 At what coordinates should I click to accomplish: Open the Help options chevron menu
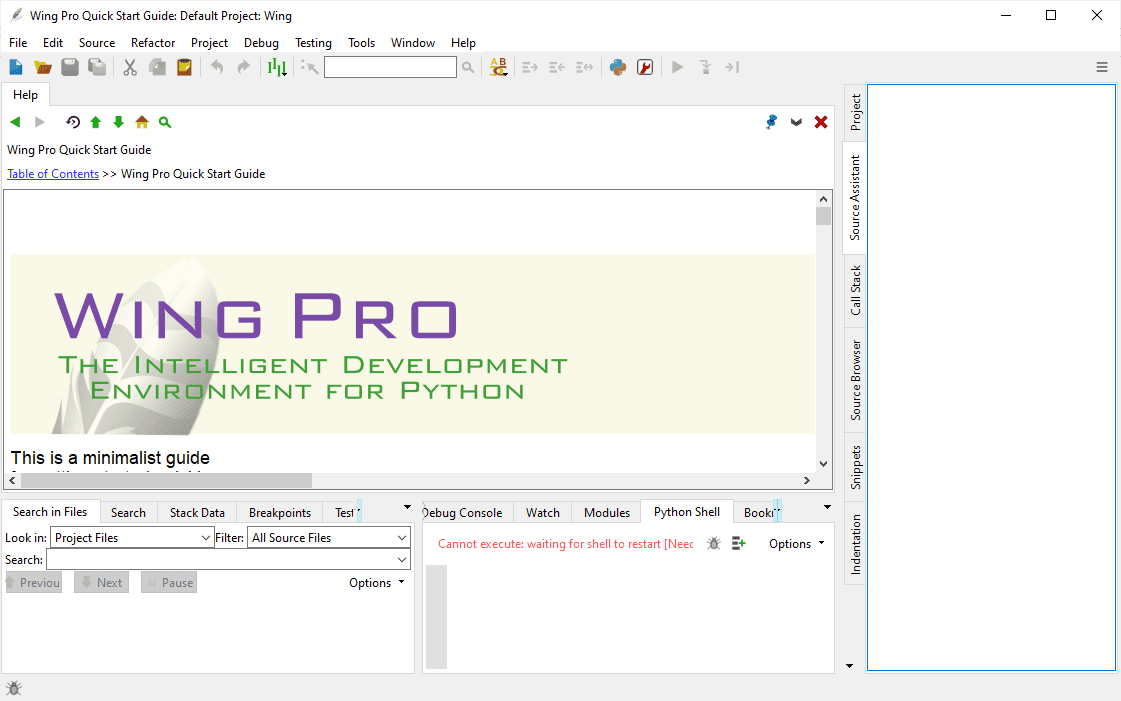(x=796, y=122)
